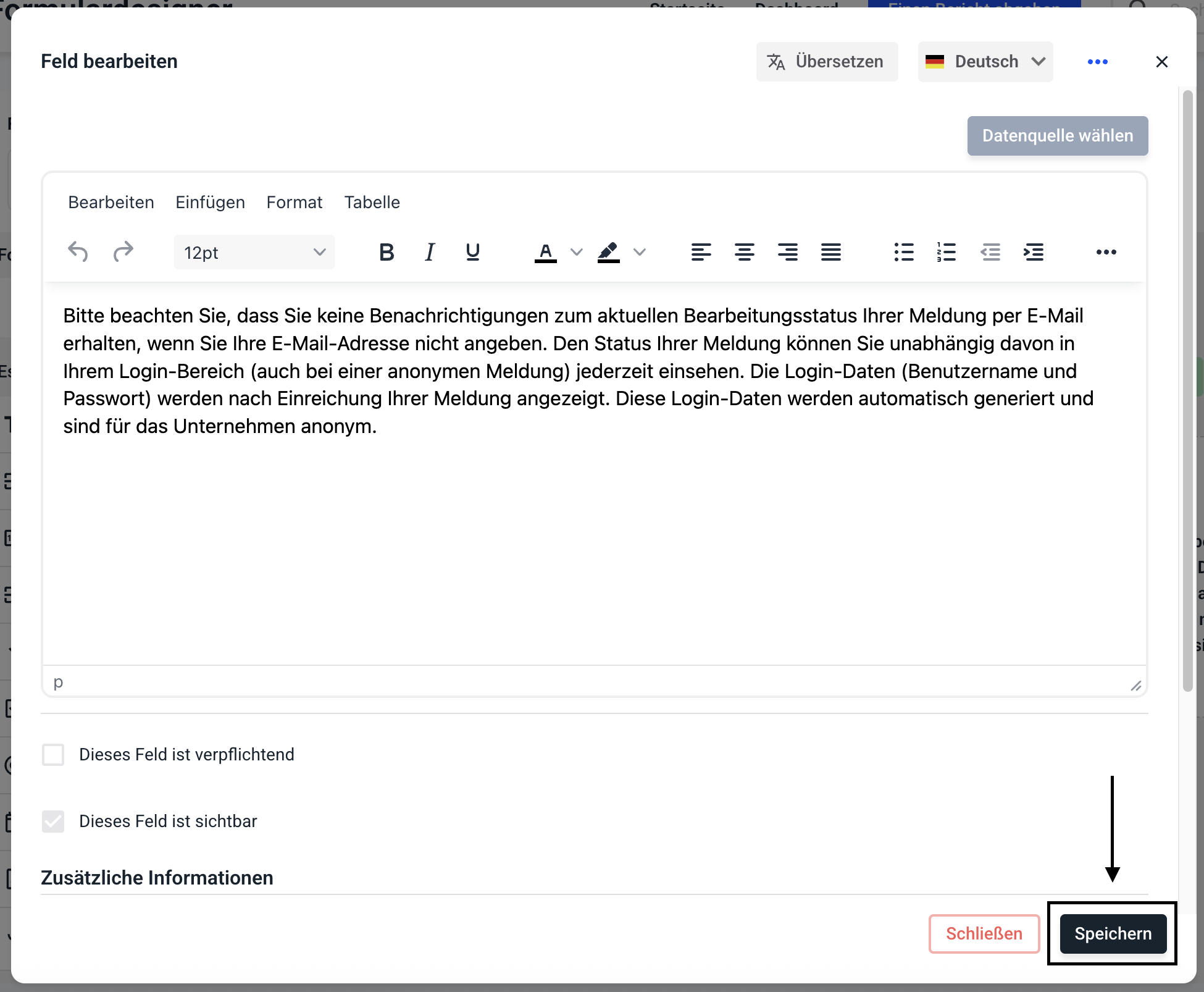Enable 'Dieses Feld ist verpflichtend' checkbox
Viewport: 1204px width, 992px height.
pos(53,755)
